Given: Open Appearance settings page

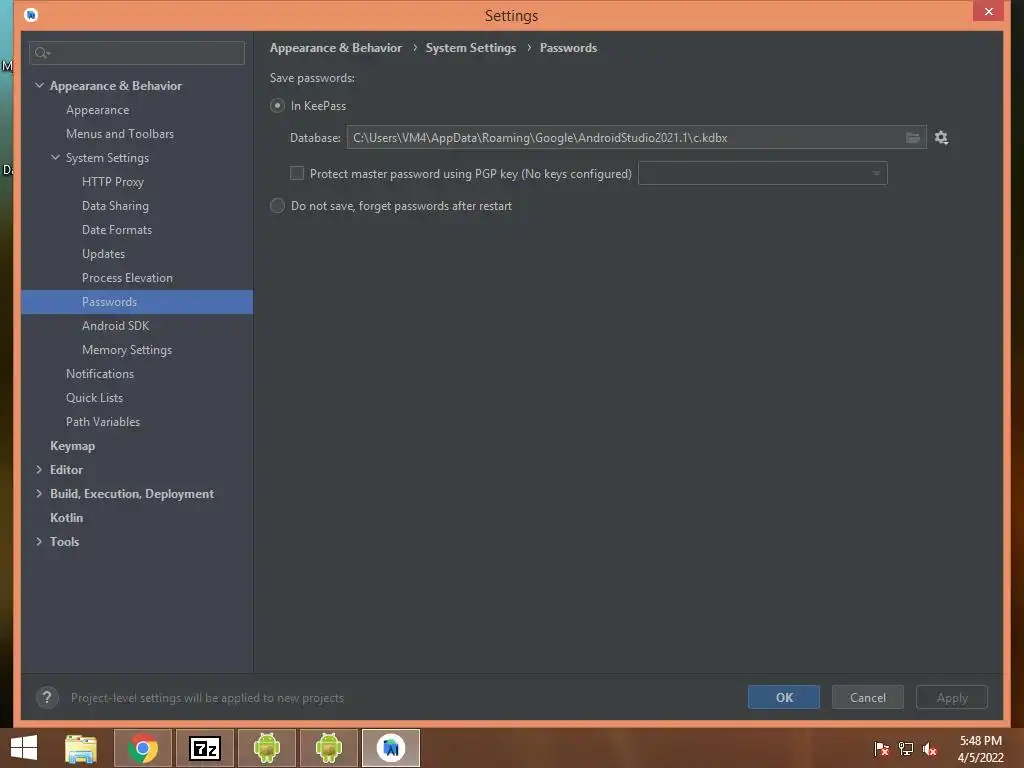Looking at the screenshot, I should point(97,110).
